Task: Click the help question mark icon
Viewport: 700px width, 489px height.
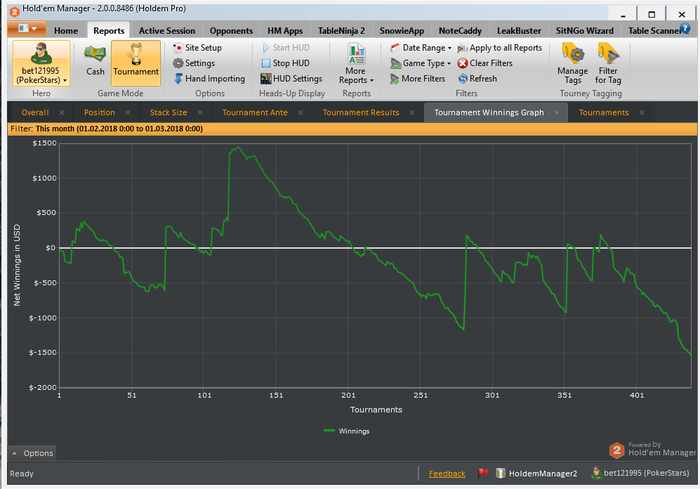Action: (685, 29)
